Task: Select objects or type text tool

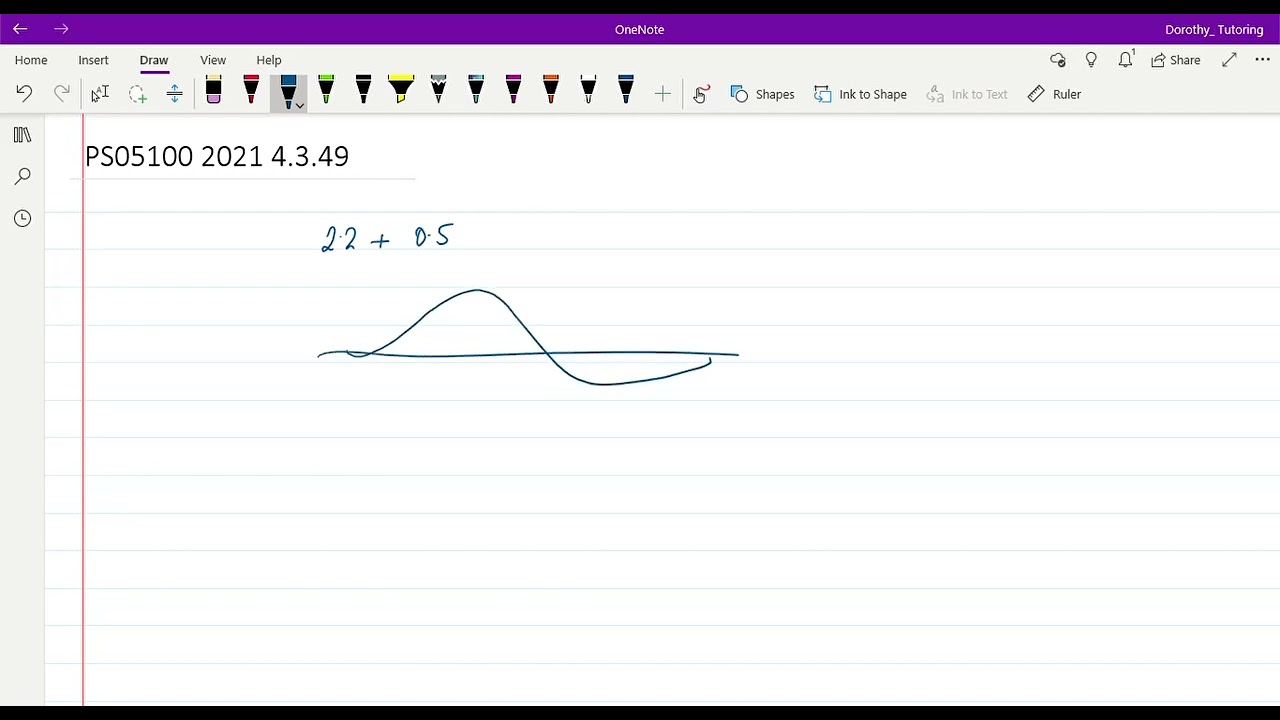Action: coord(100,94)
